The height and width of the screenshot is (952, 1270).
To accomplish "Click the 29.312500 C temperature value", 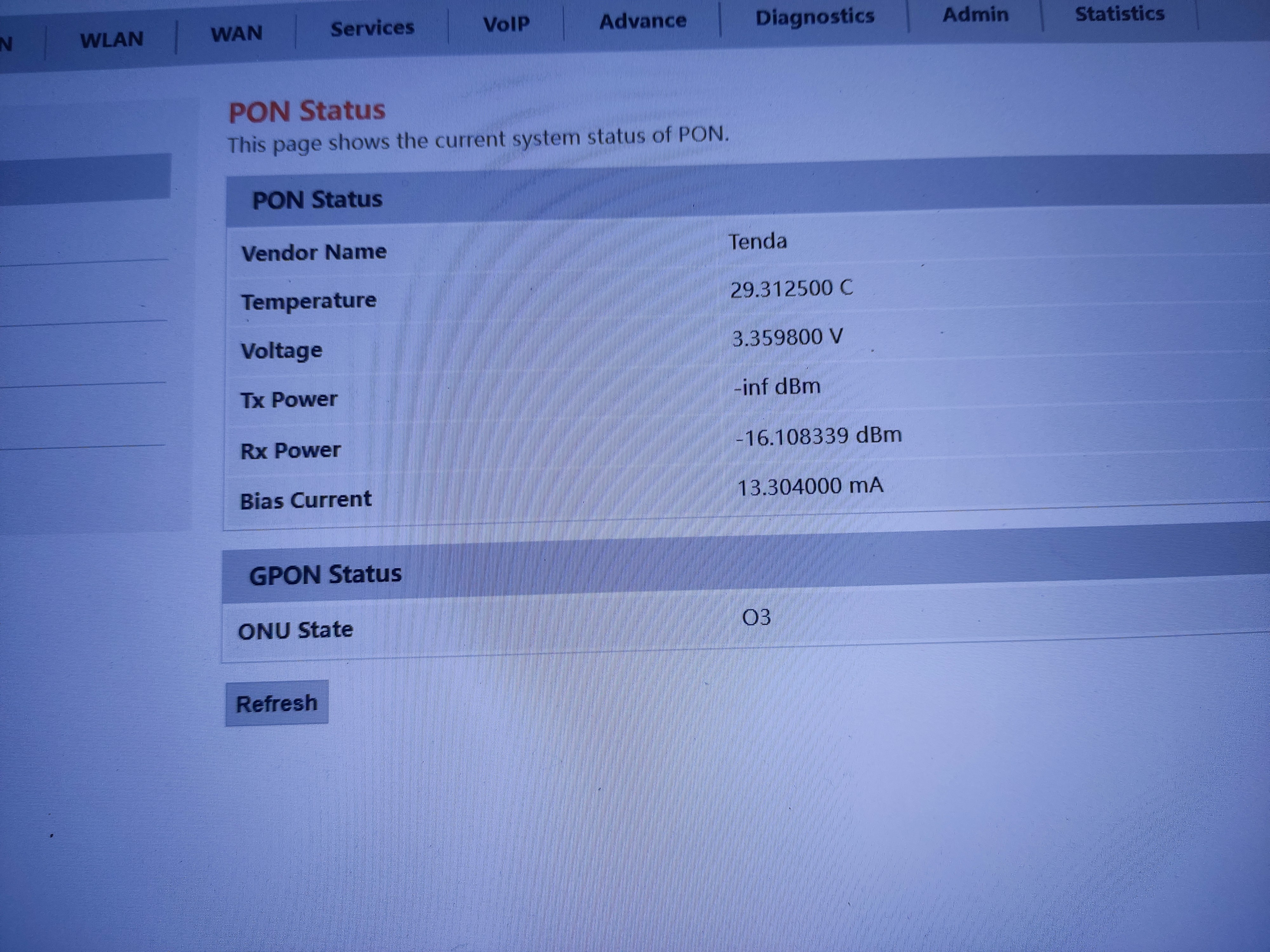I will click(791, 289).
